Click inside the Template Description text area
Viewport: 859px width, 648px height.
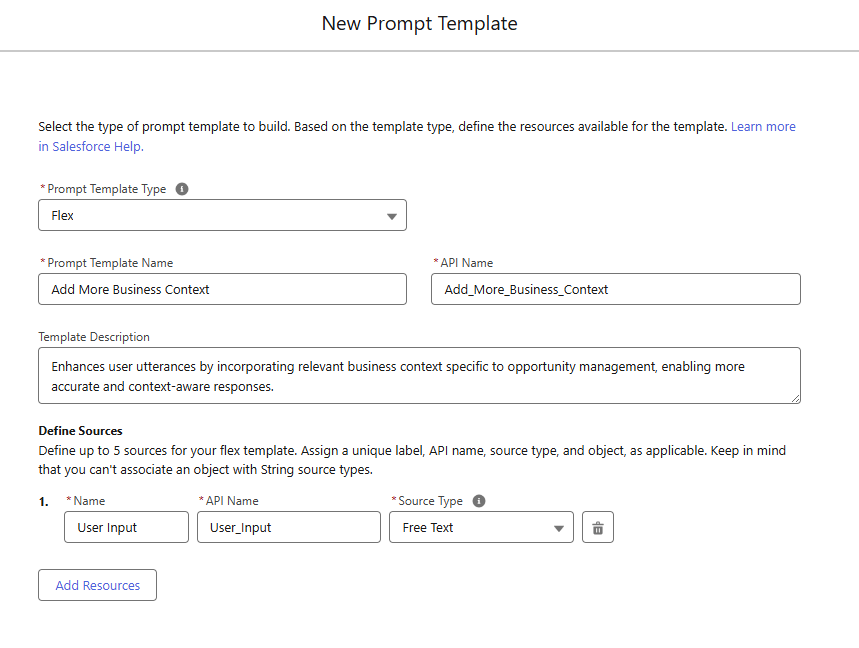coord(419,376)
